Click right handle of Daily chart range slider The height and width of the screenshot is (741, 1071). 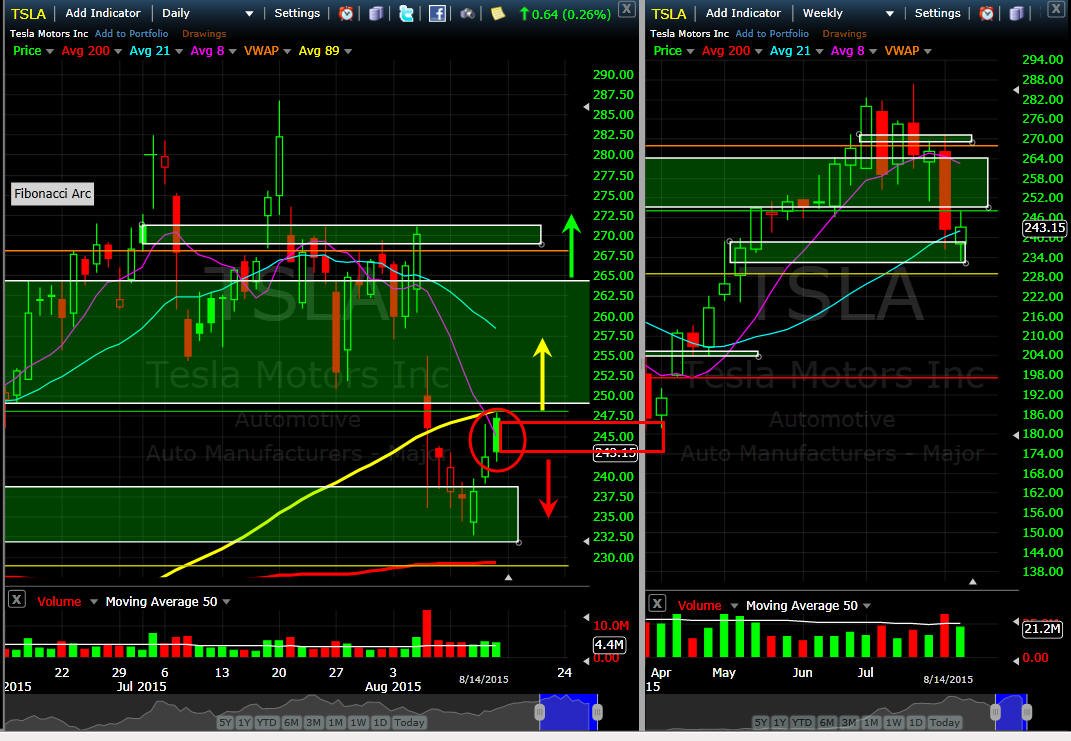(598, 713)
